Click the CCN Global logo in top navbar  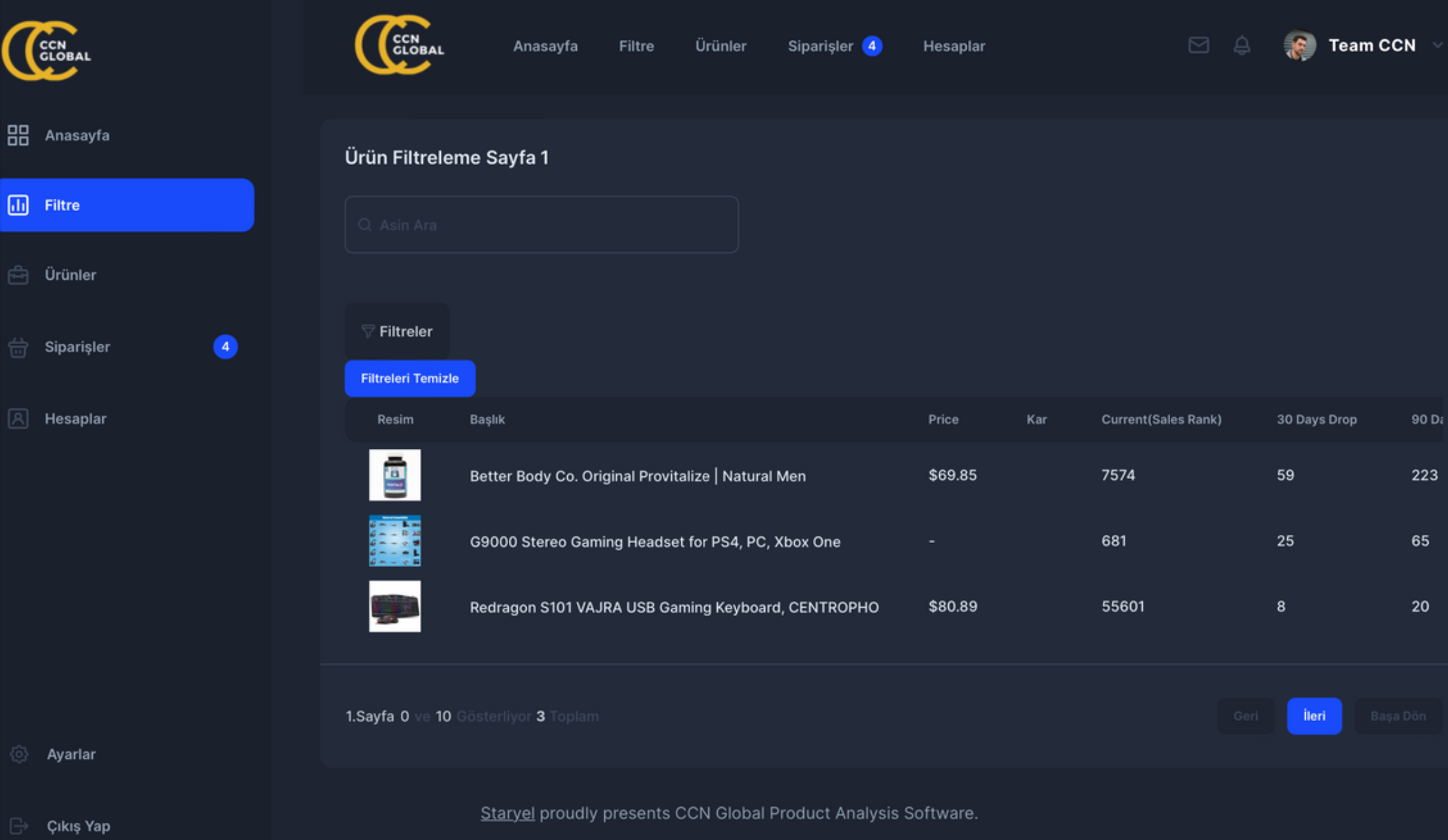coord(399,45)
